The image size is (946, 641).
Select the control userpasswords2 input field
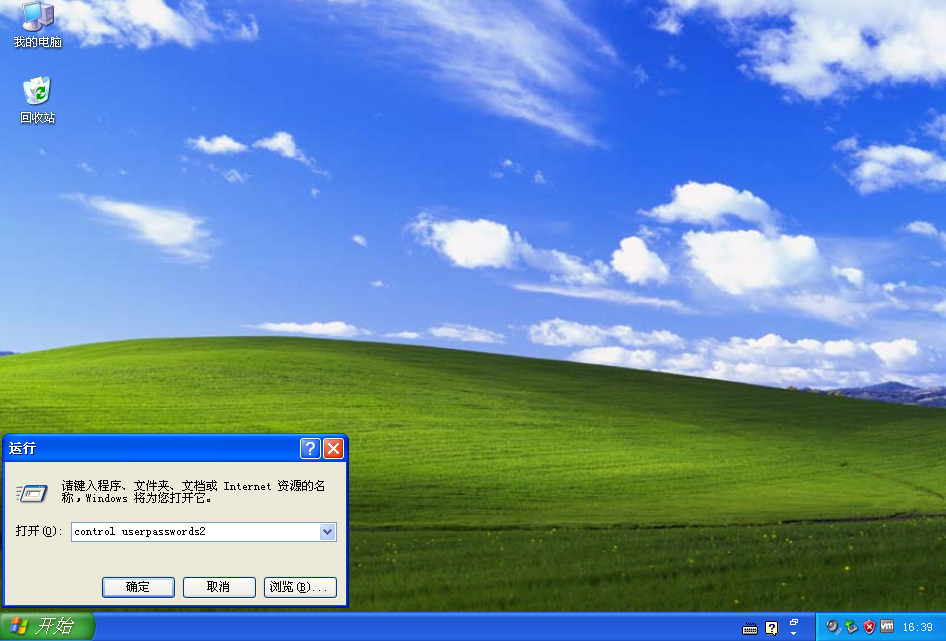[x=190, y=531]
